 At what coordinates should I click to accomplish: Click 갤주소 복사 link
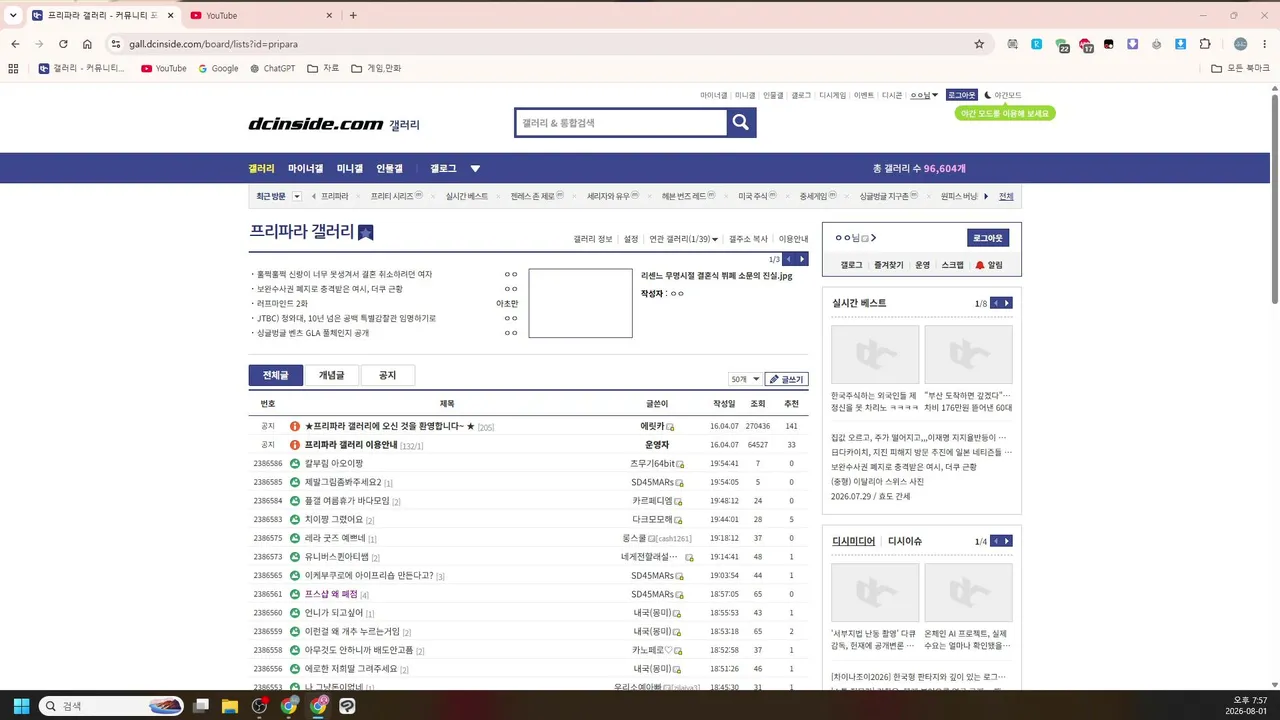coord(748,239)
